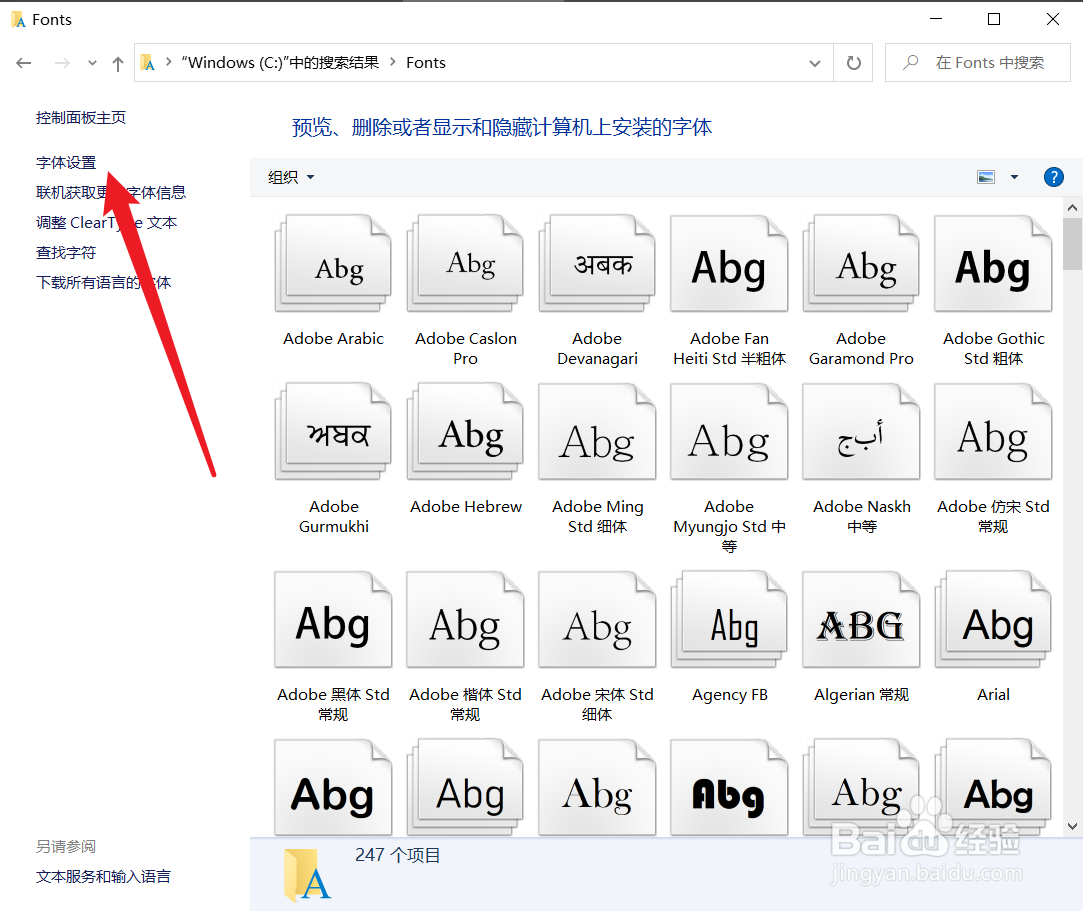The height and width of the screenshot is (911, 1083).
Task: Expand chevron after the address folder icon
Action: (169, 62)
